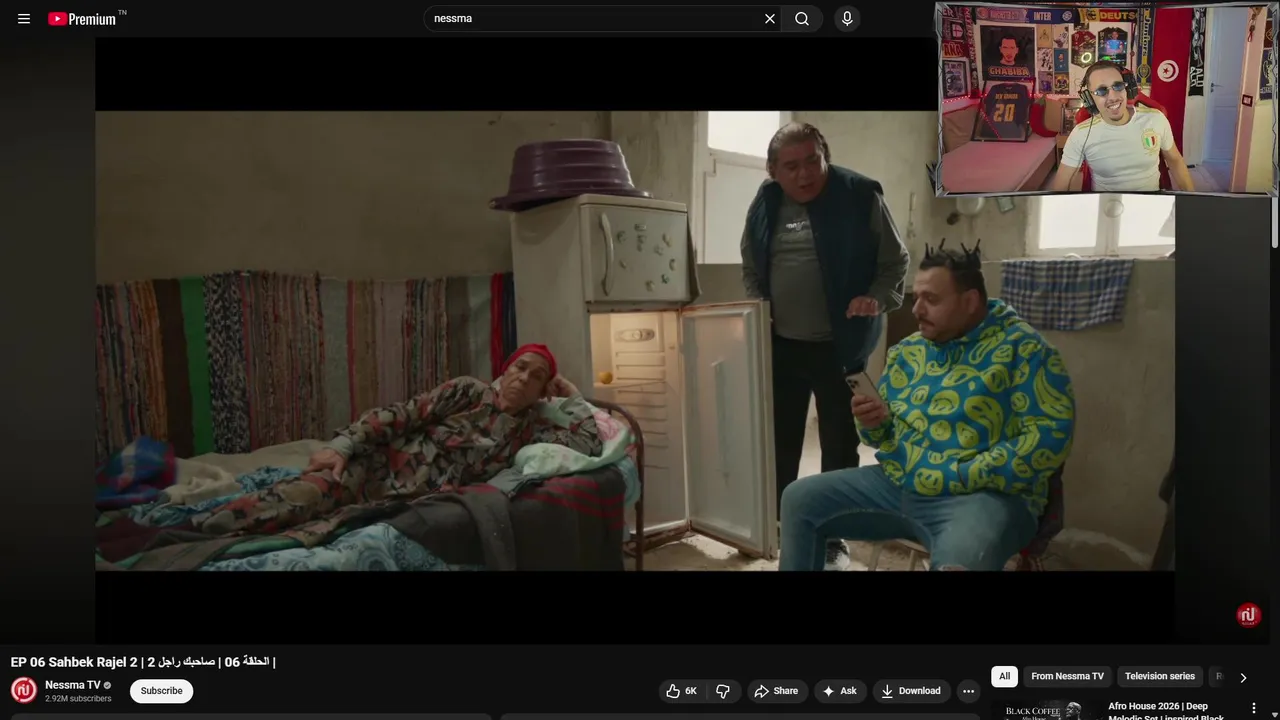The height and width of the screenshot is (720, 1280).
Task: Like the video with 6K likes
Action: (x=682, y=691)
